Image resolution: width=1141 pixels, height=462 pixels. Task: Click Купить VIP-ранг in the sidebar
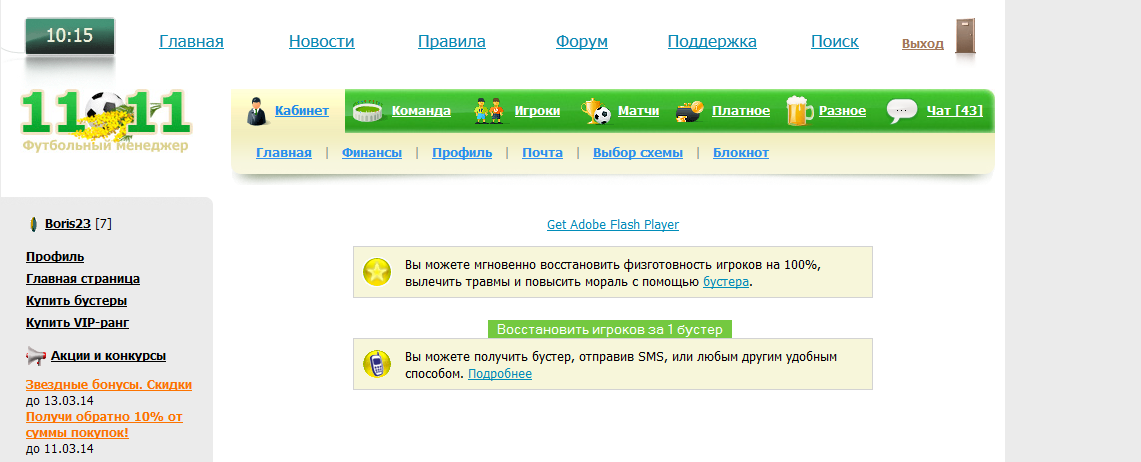(77, 323)
